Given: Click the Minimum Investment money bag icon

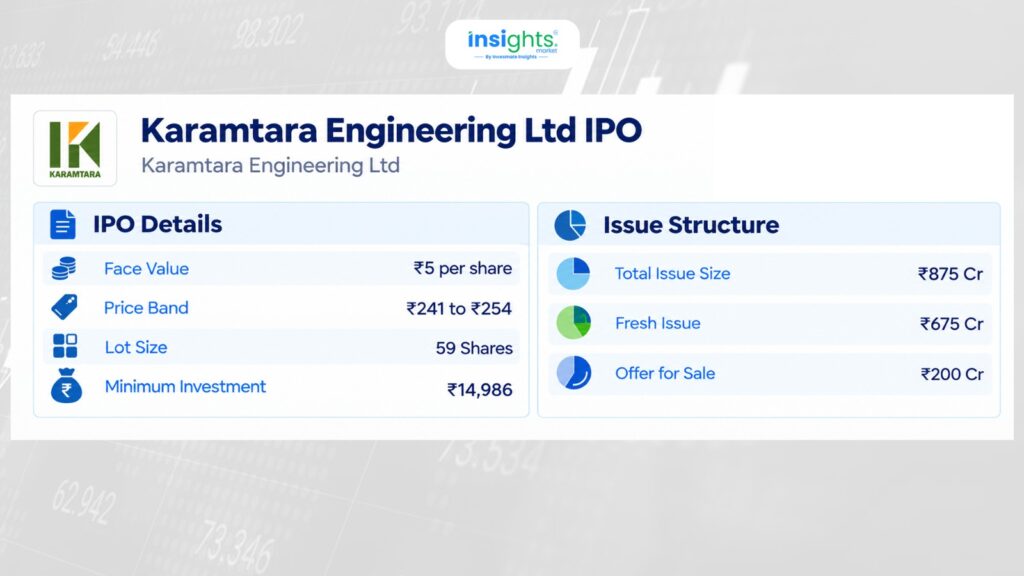Looking at the screenshot, I should [x=66, y=385].
